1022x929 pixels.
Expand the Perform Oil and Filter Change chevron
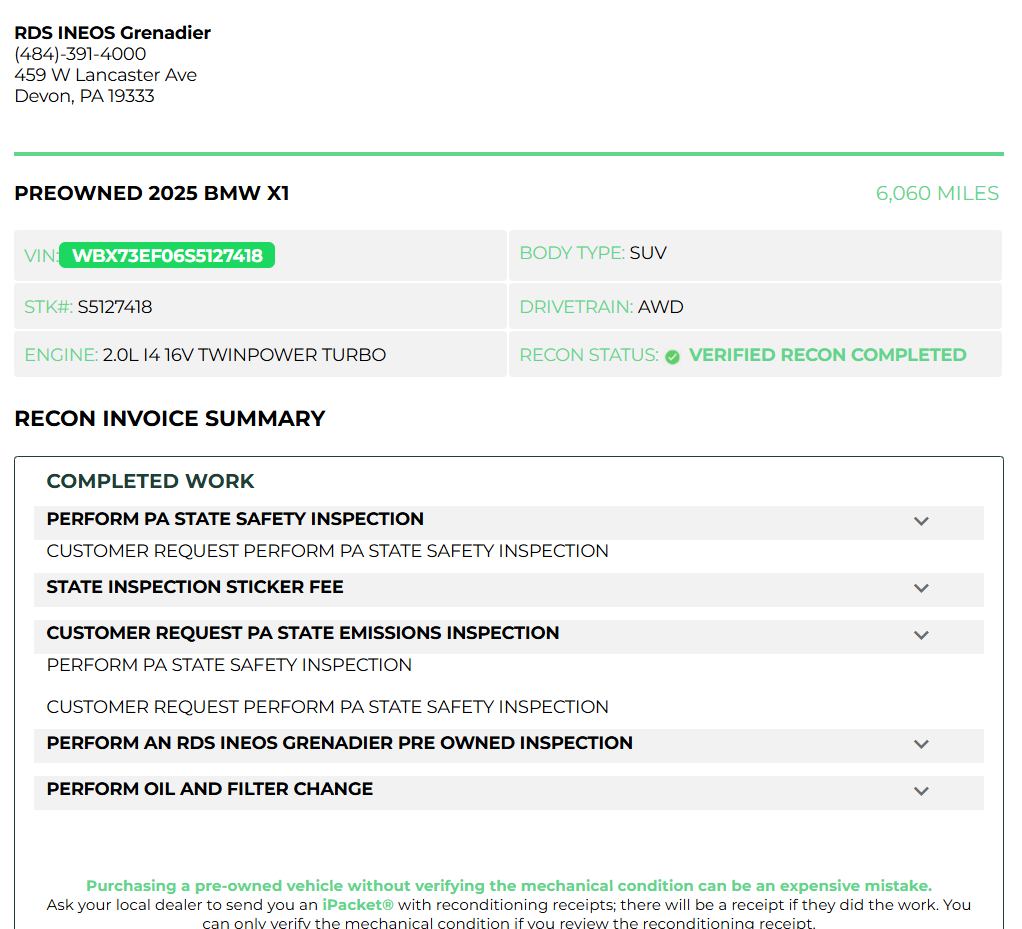coord(920,791)
